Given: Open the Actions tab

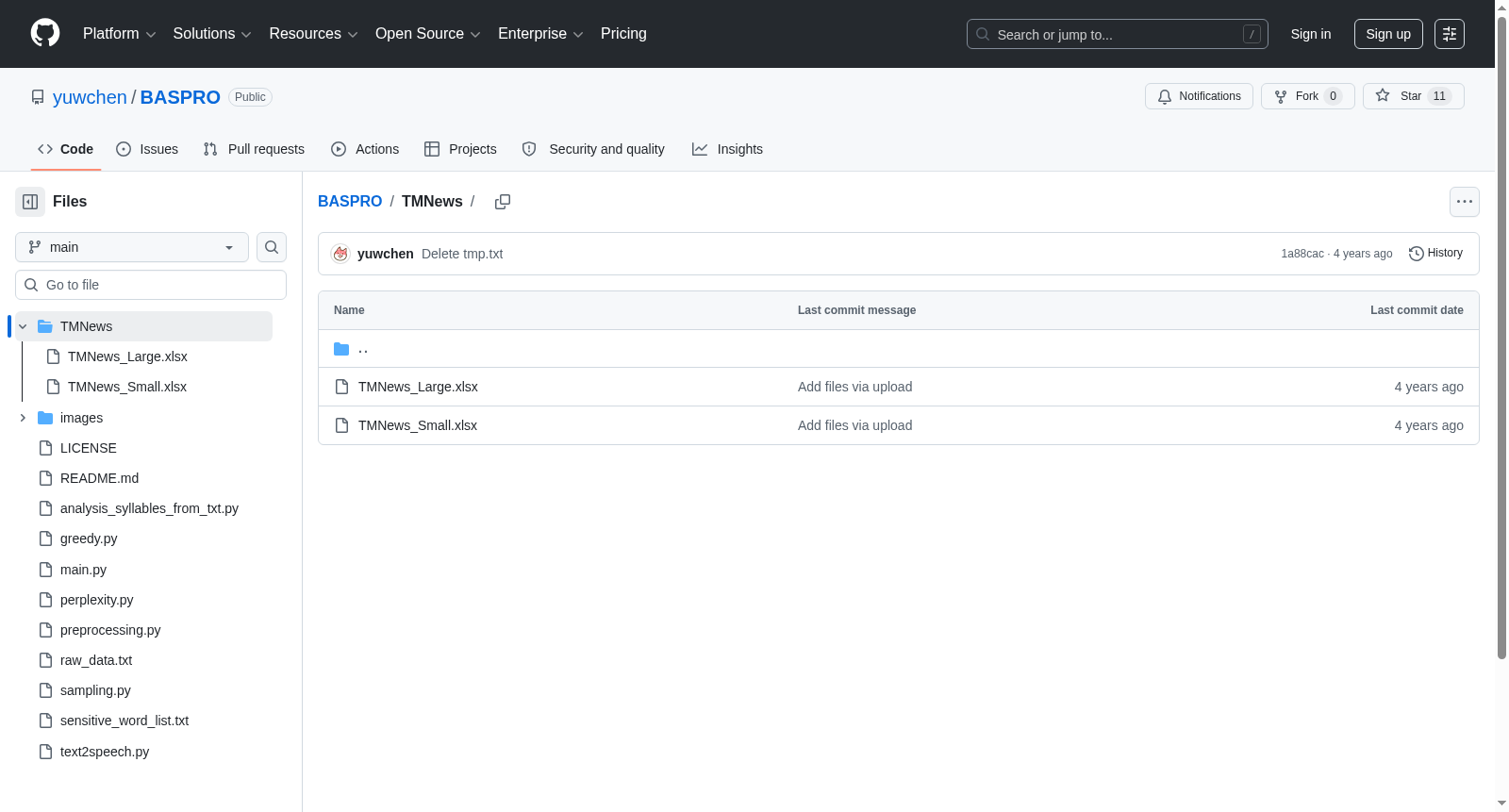Looking at the screenshot, I should [x=365, y=149].
